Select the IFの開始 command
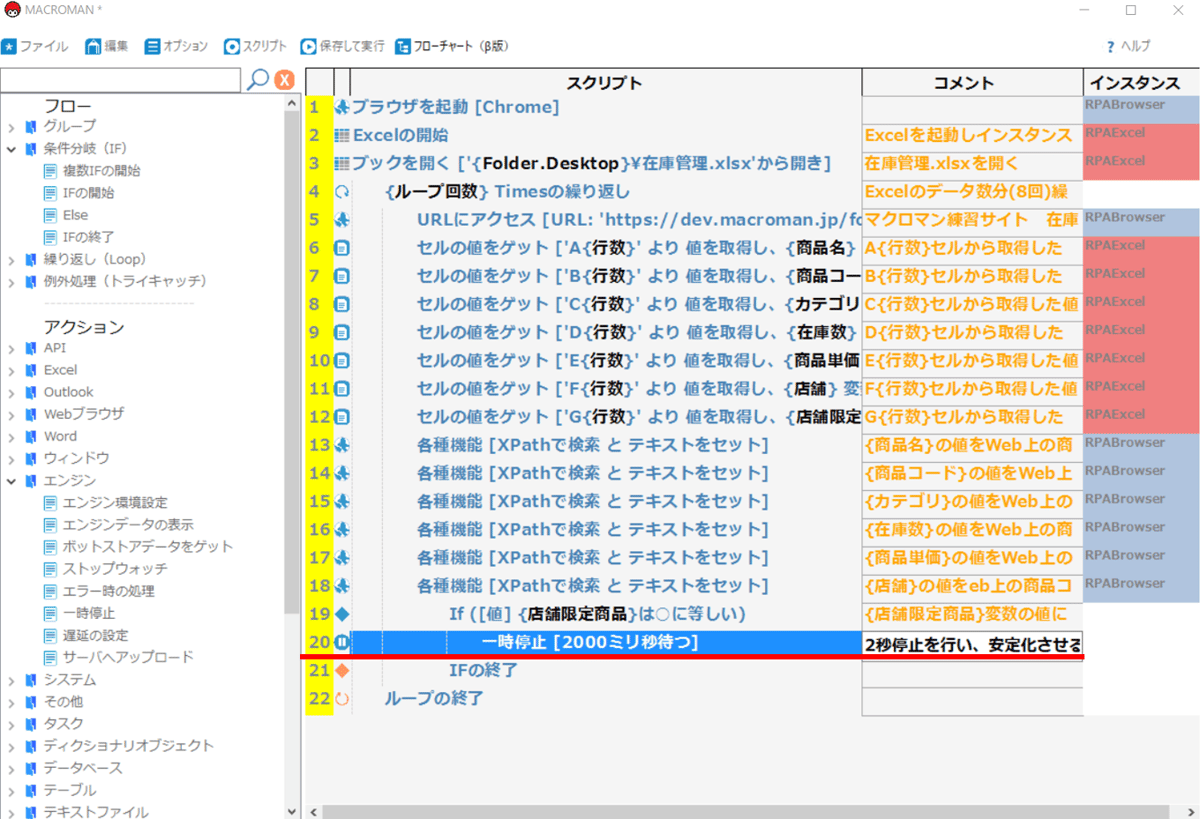 tap(88, 193)
